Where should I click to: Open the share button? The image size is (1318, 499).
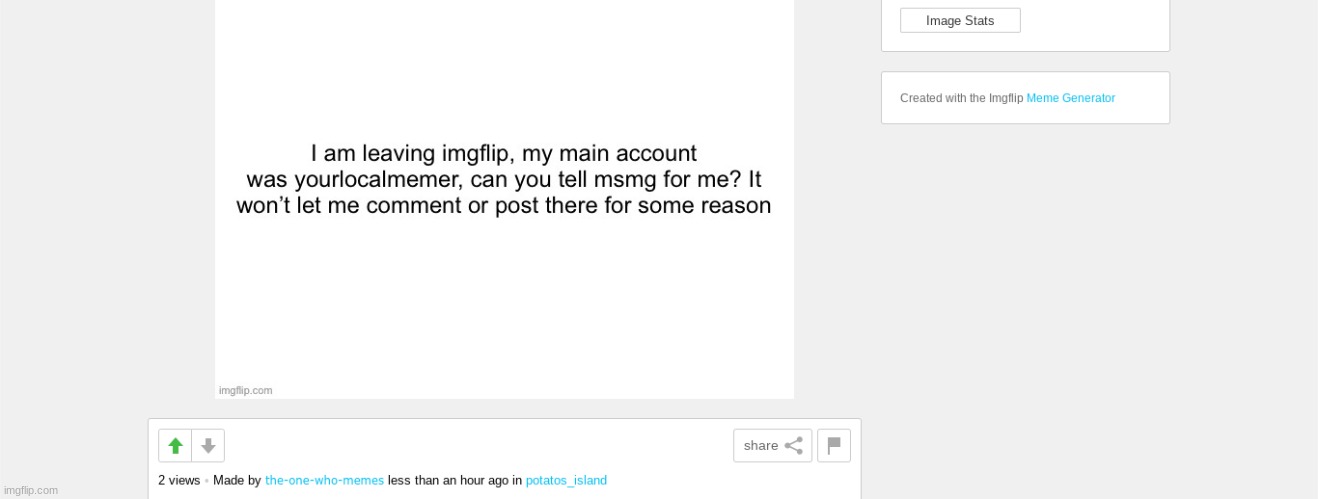click(x=772, y=446)
